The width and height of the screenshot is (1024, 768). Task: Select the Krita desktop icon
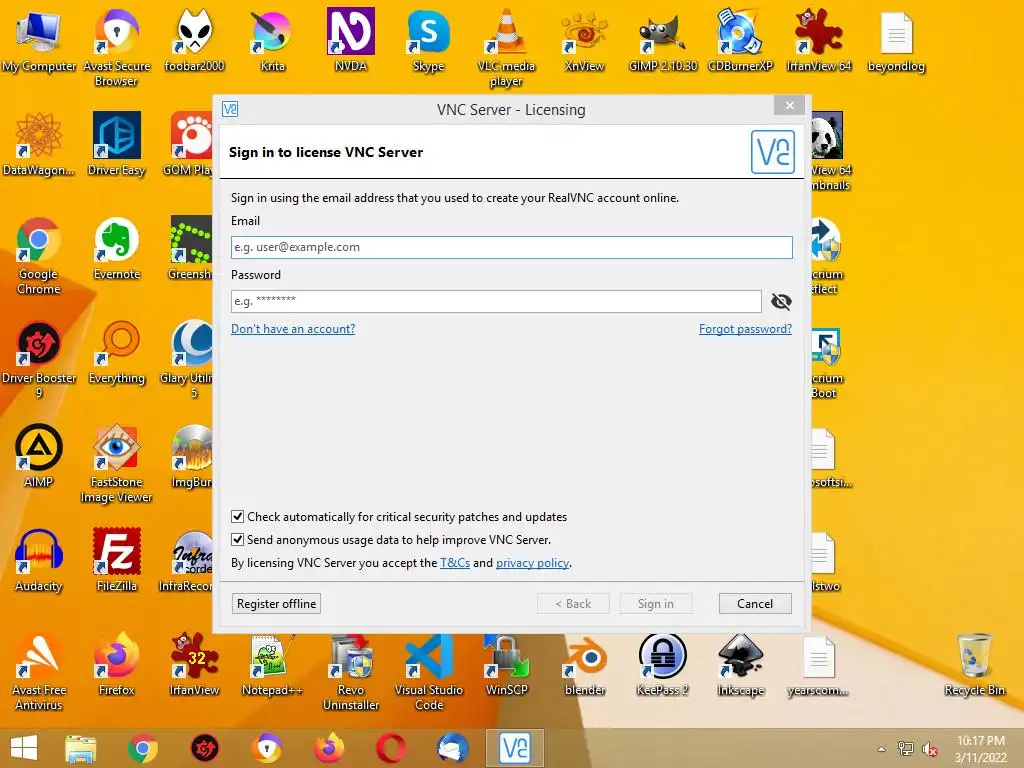[x=272, y=40]
